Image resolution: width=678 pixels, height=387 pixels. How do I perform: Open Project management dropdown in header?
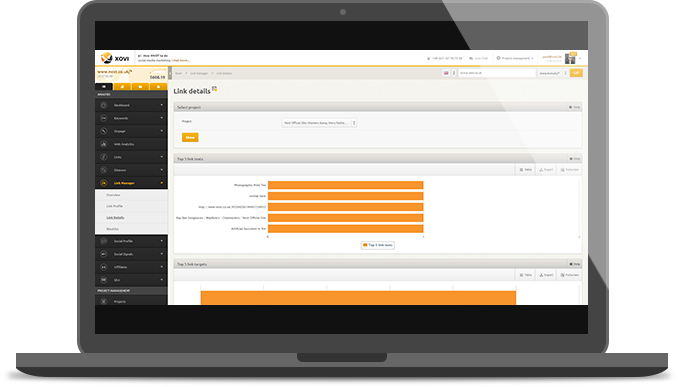[515, 58]
